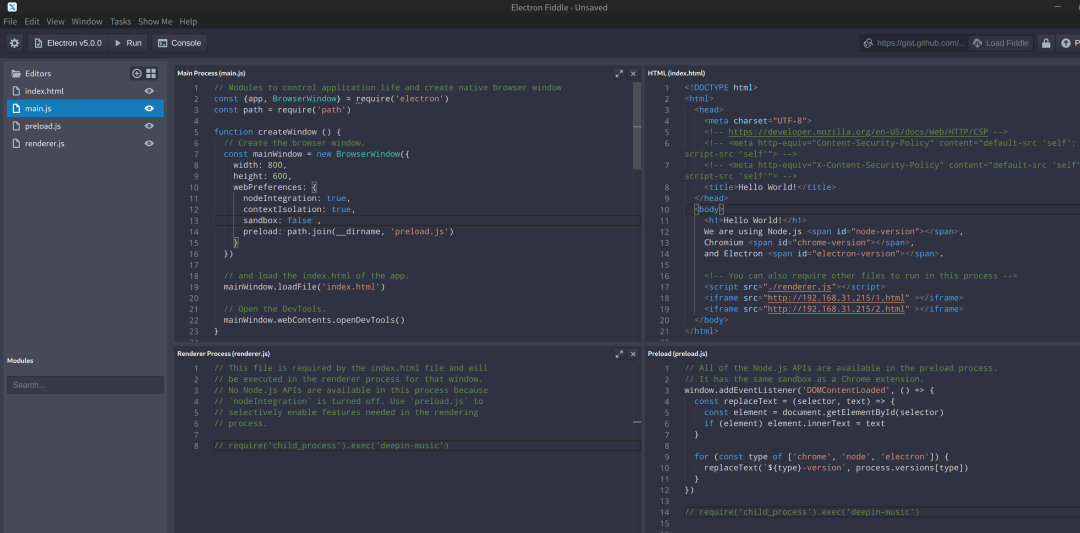Collapse the Editors folder in sidebar
Viewport: 1080px width, 533px height.
click(38, 73)
